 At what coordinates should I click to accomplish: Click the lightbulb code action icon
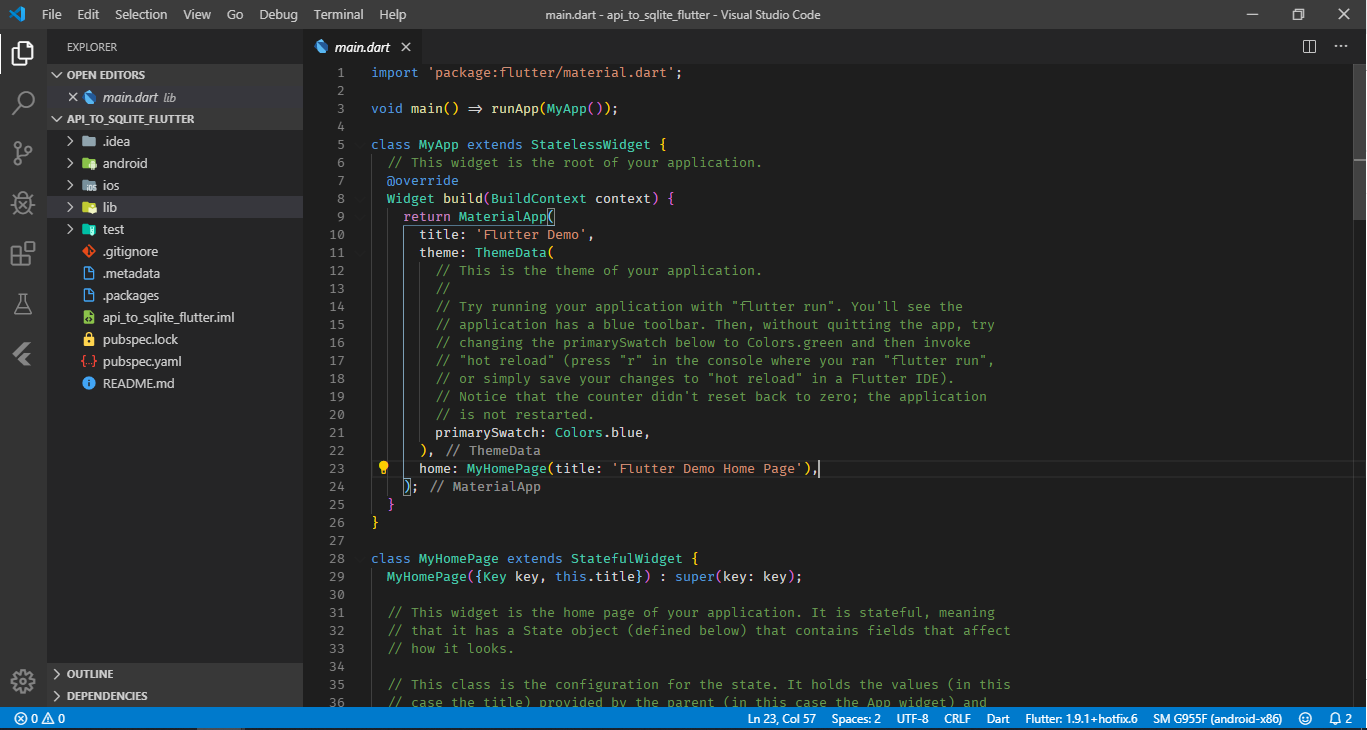point(383,468)
